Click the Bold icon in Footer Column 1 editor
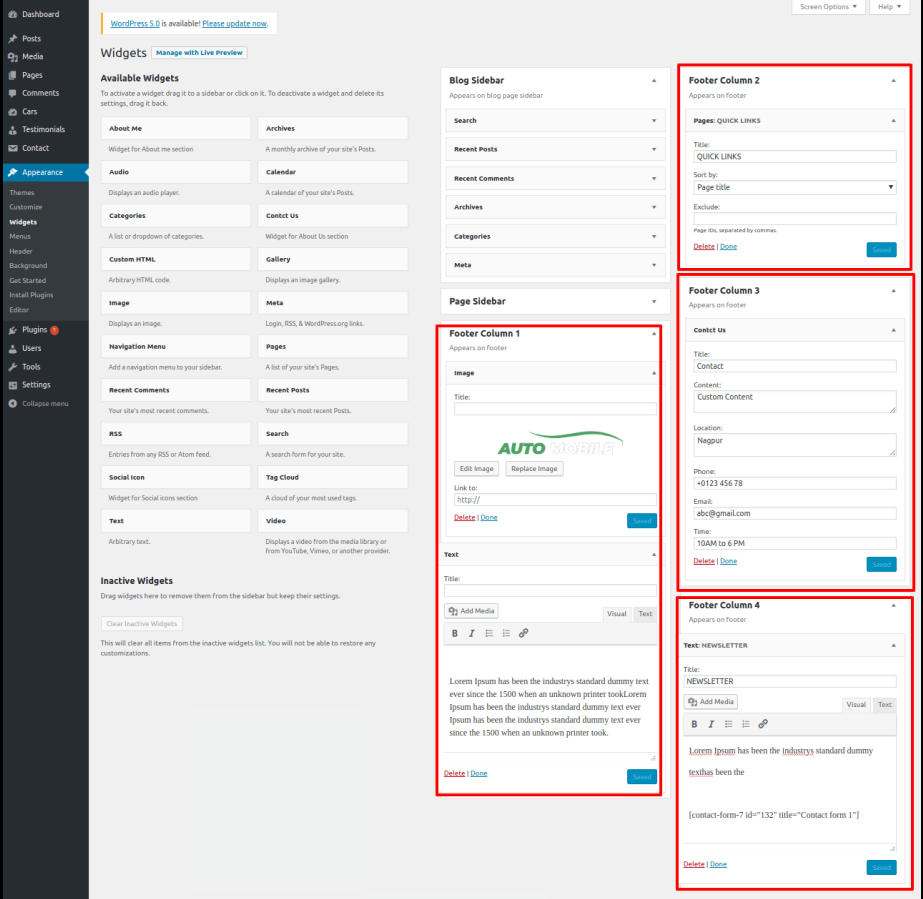This screenshot has height=899, width=923. tap(455, 633)
